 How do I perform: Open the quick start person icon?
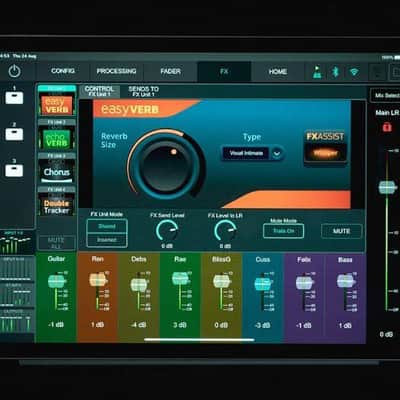317,72
